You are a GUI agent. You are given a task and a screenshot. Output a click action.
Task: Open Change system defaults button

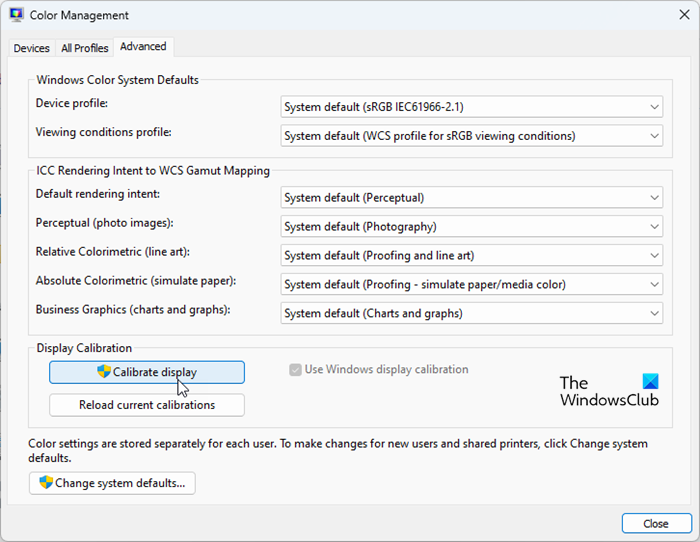click(112, 483)
